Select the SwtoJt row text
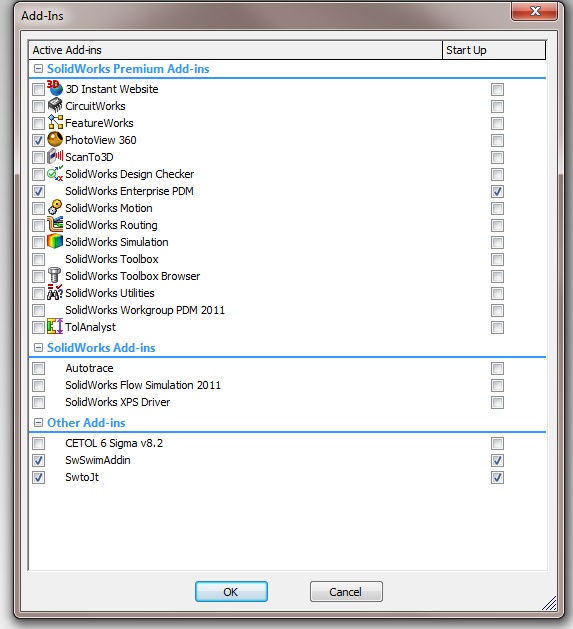This screenshot has width=573, height=629. tap(82, 477)
